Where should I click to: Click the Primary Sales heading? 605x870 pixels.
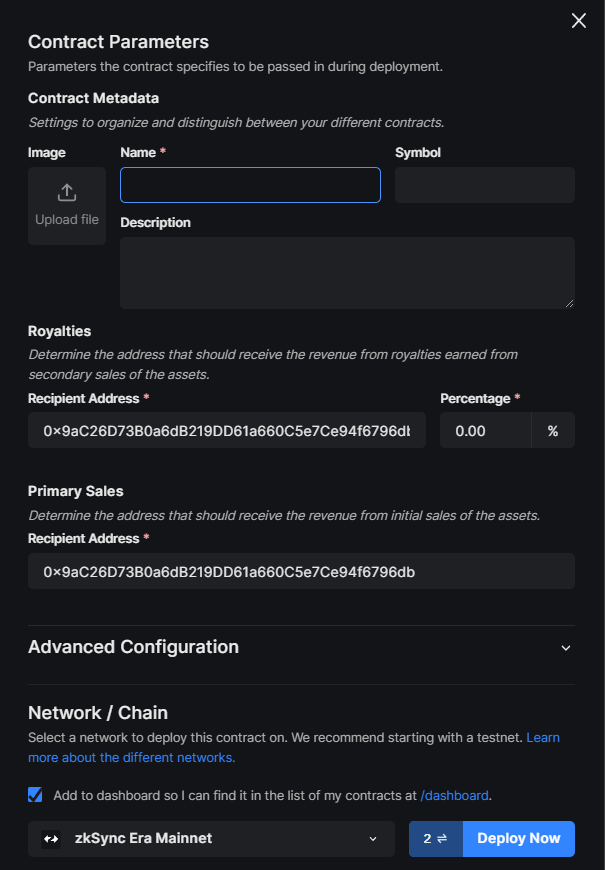click(75, 491)
